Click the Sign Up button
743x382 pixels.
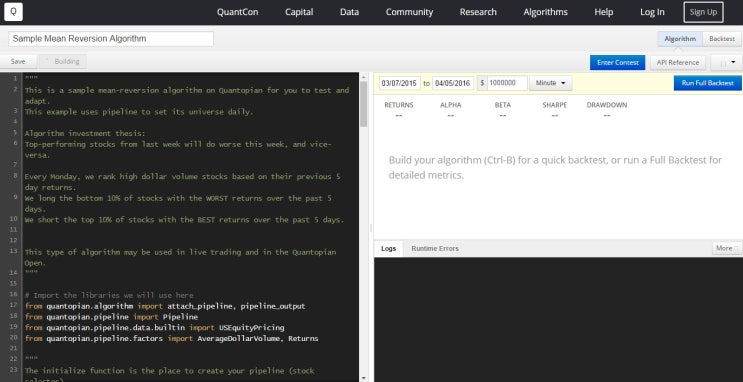click(x=703, y=12)
